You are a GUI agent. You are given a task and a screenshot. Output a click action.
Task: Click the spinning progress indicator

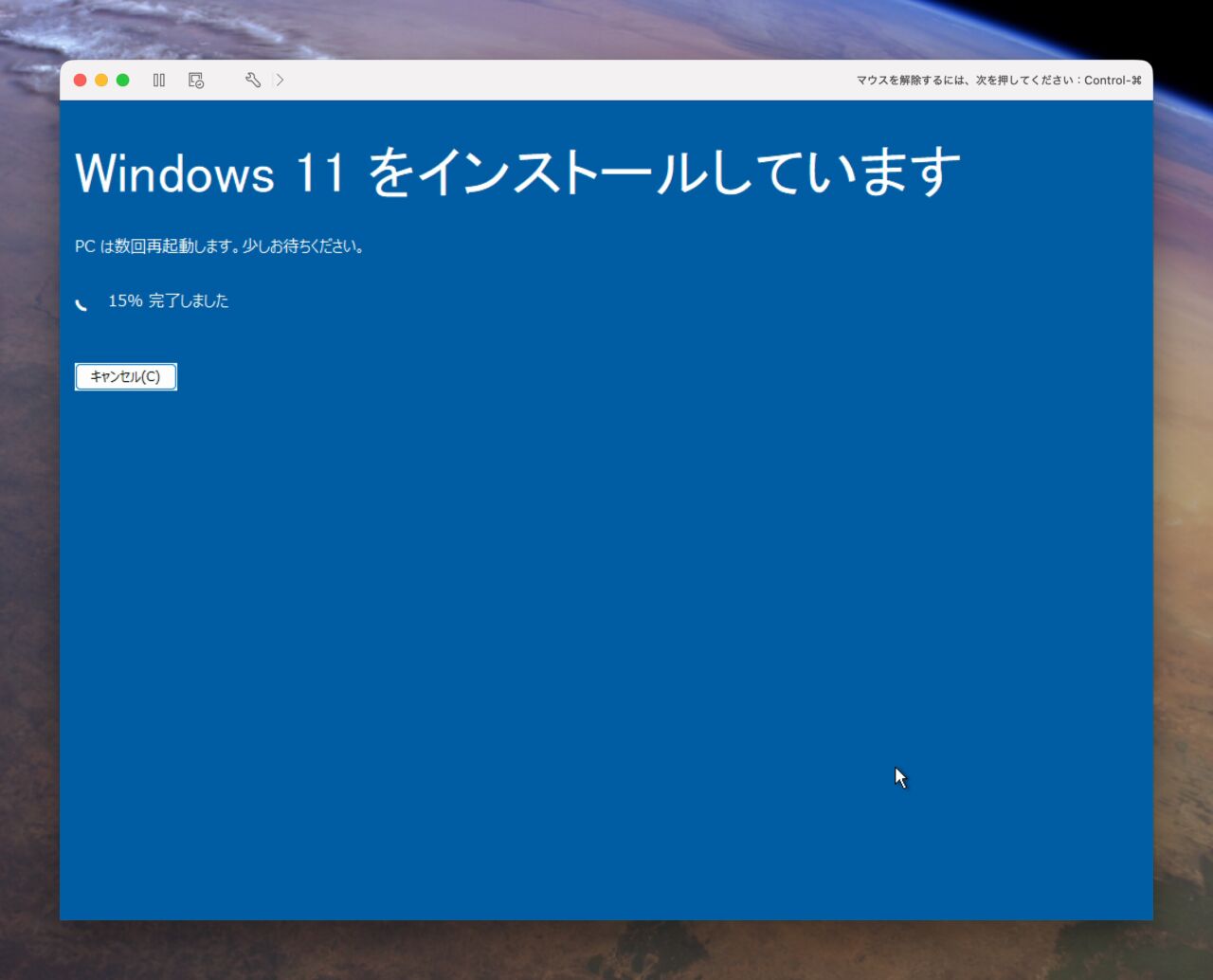tap(82, 302)
